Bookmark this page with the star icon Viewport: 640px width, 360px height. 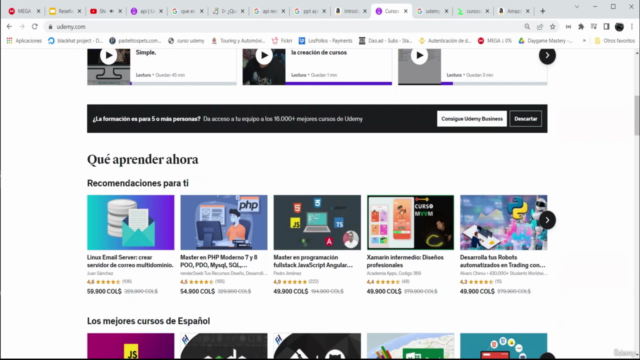(553, 27)
